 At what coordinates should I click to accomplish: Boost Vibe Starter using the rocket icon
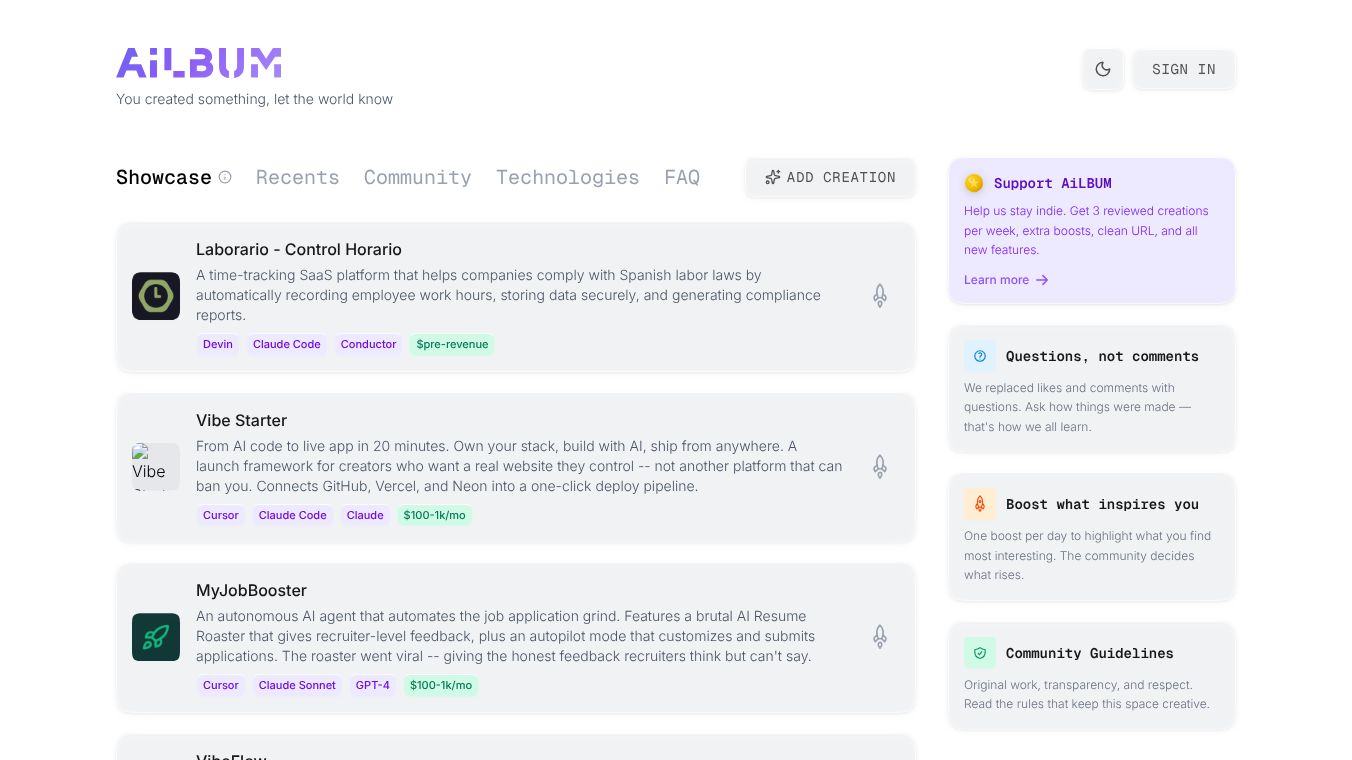pyautogui.click(x=880, y=467)
